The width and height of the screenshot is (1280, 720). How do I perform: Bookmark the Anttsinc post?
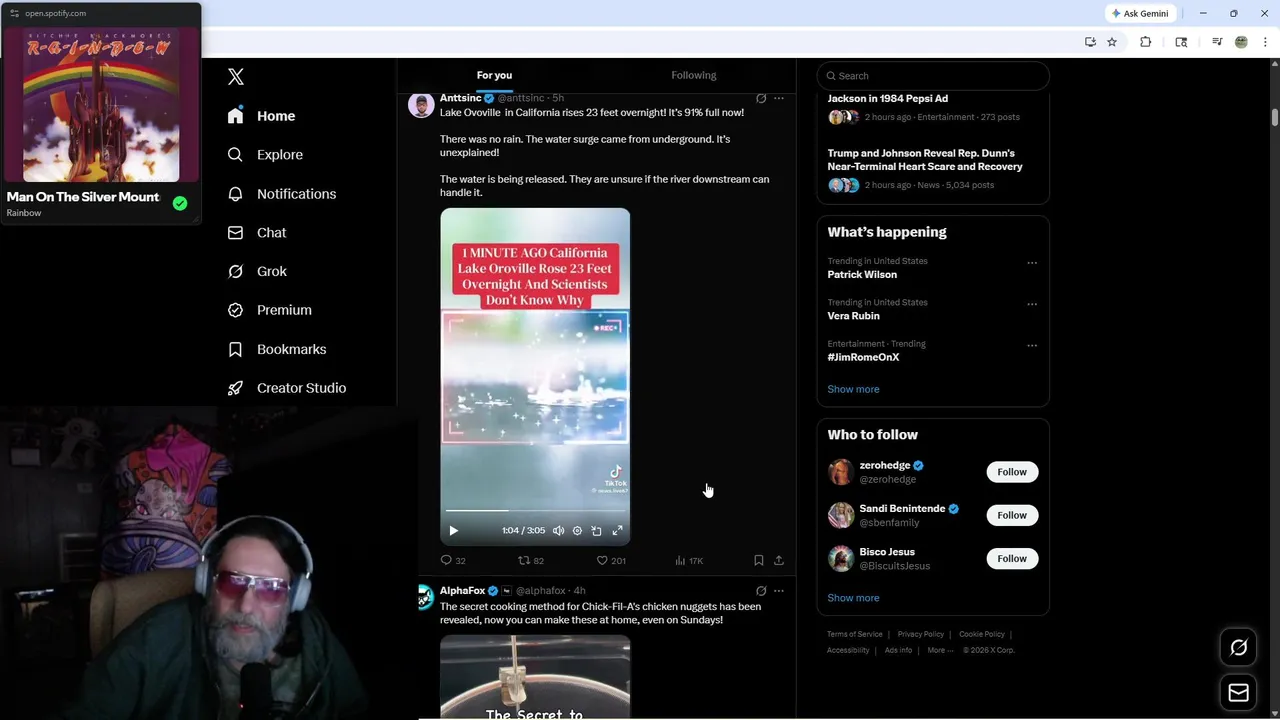point(759,561)
